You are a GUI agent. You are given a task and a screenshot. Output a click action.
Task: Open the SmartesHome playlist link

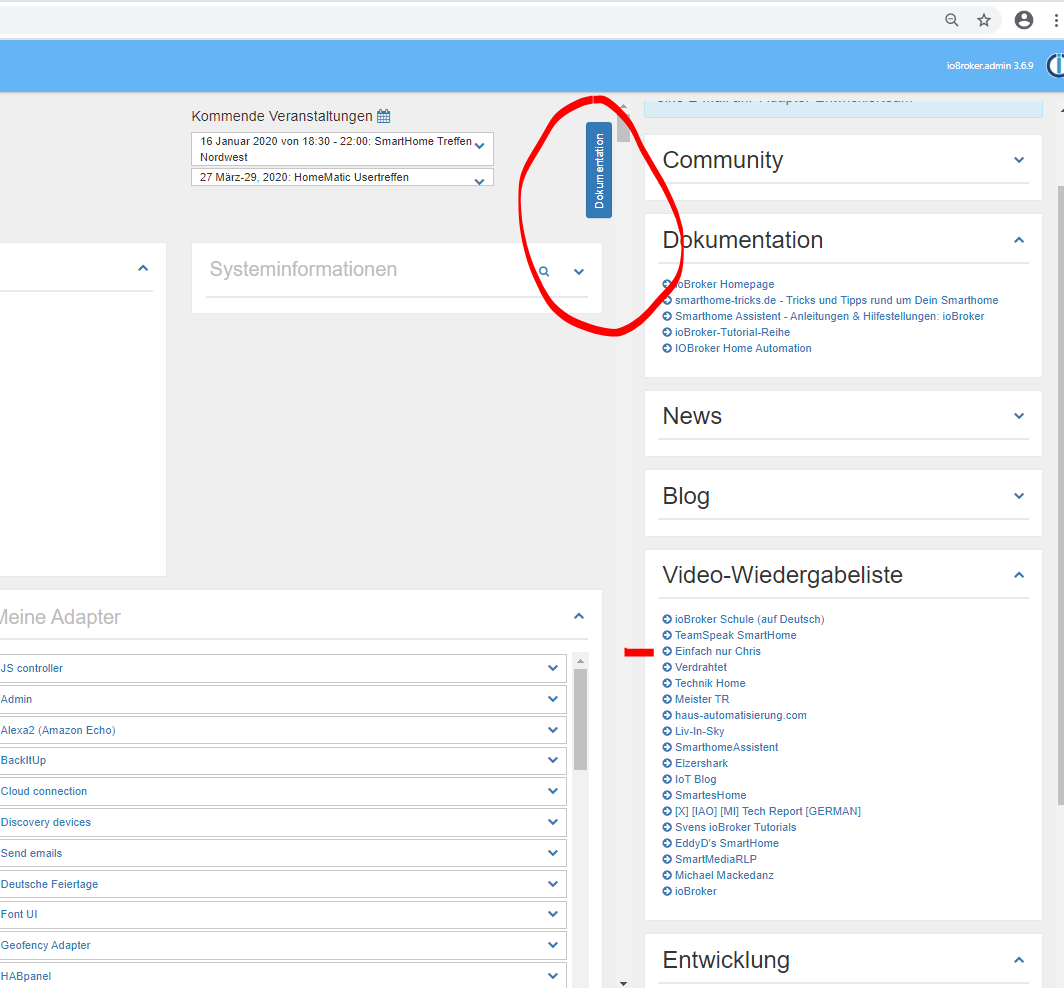710,795
